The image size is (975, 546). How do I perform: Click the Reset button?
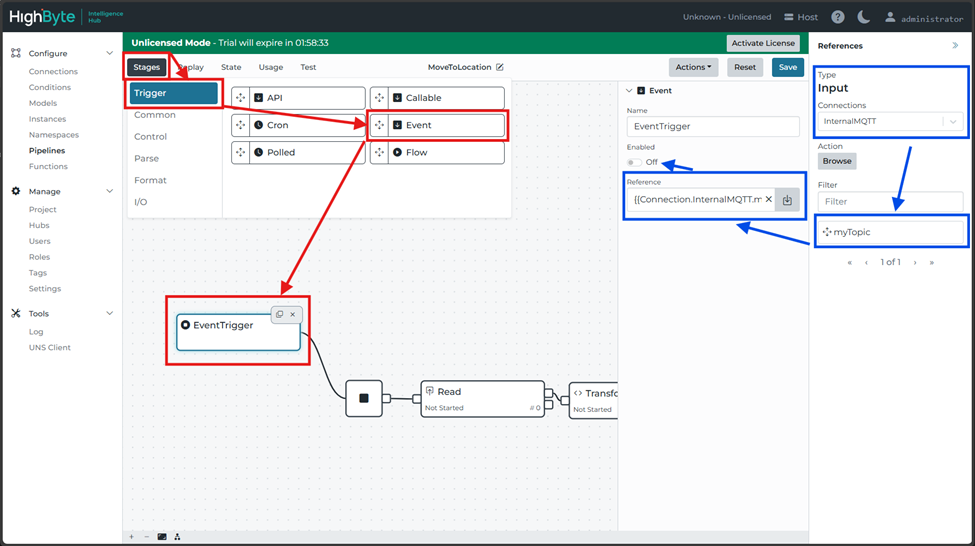745,67
